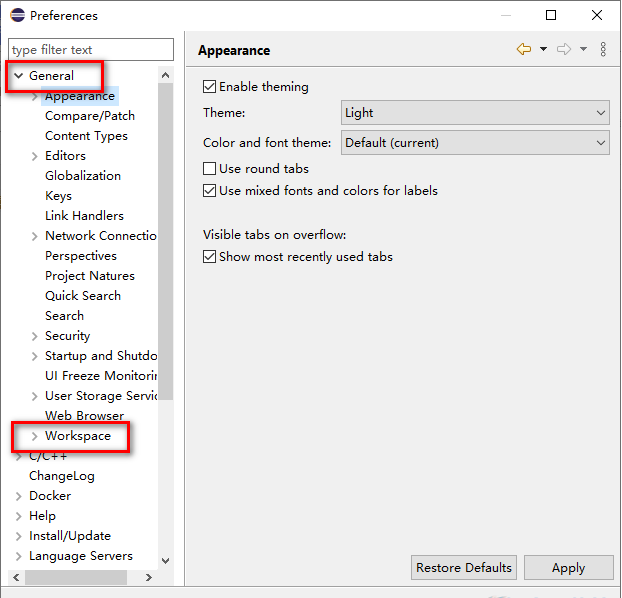Click the forward navigation arrow icon
622x598 pixels.
[564, 50]
